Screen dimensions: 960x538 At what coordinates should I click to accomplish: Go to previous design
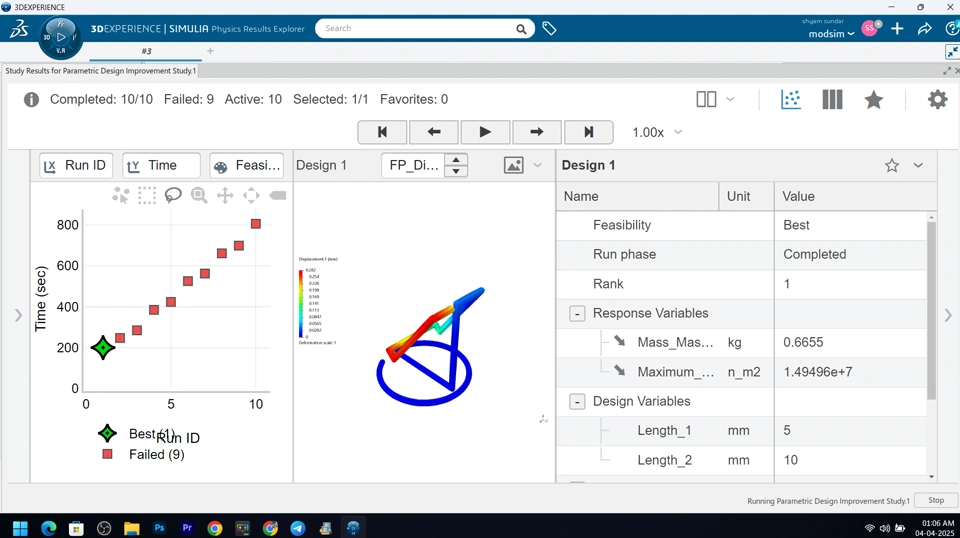[433, 132]
